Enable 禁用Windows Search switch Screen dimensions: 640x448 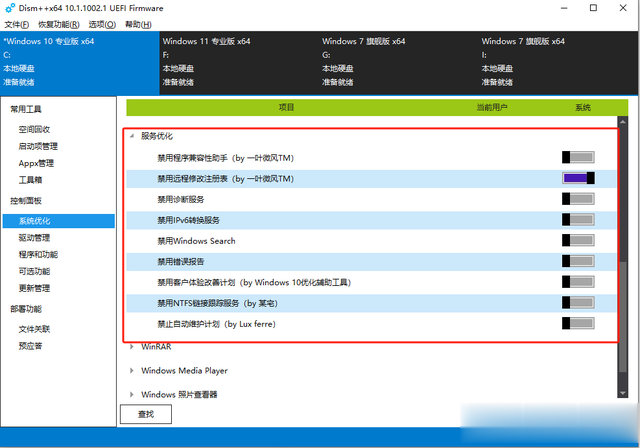click(578, 240)
